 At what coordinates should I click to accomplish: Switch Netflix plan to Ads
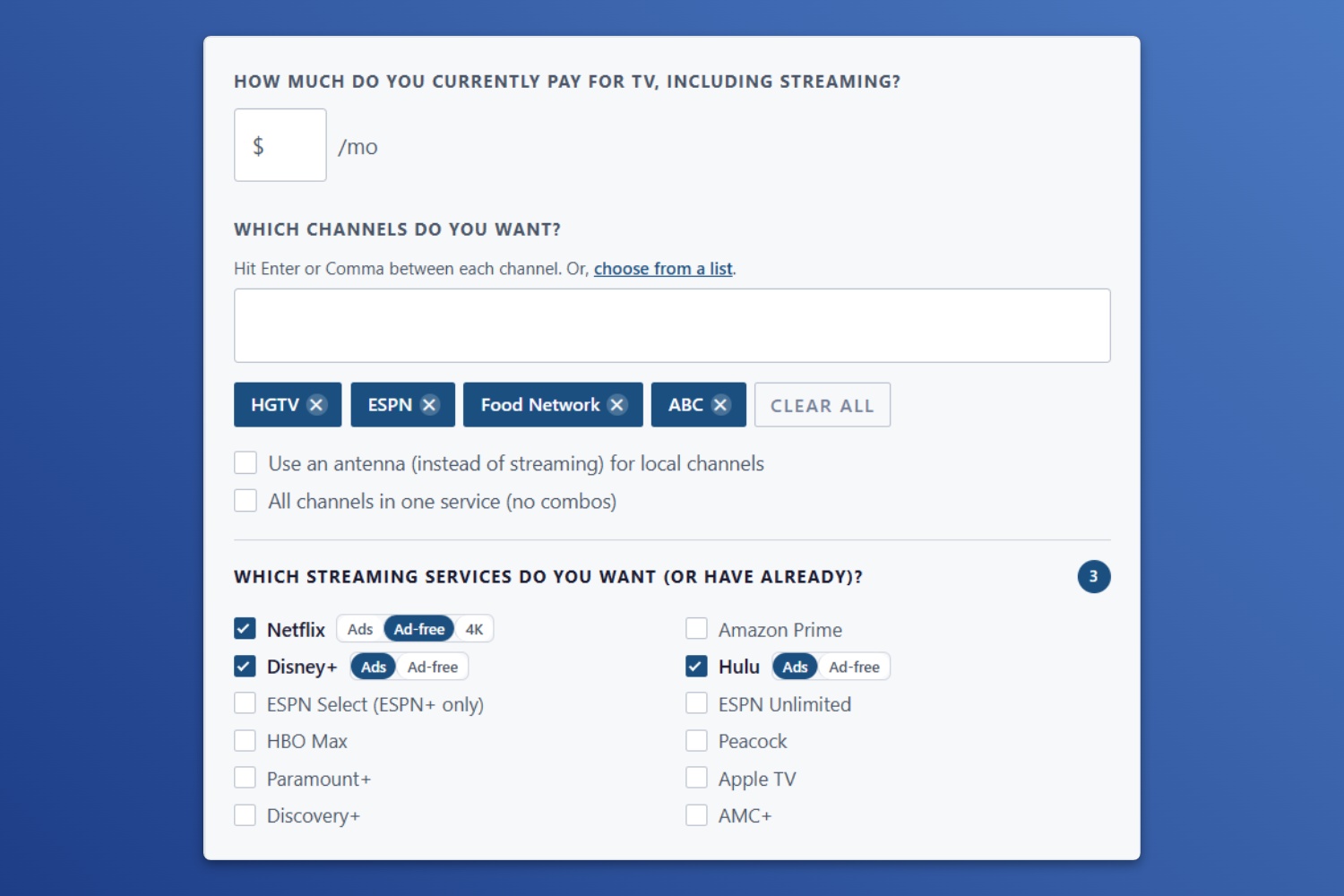tap(360, 629)
